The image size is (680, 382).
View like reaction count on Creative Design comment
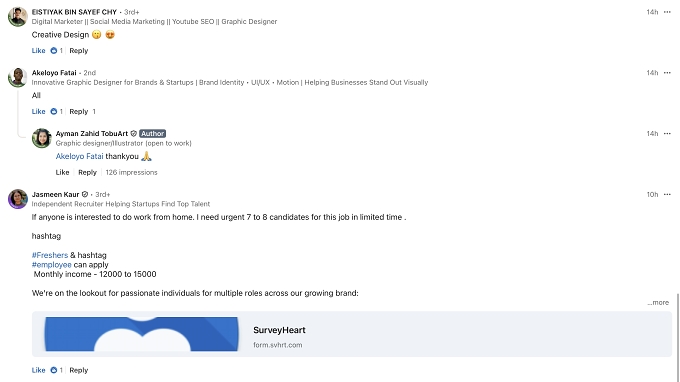(x=57, y=51)
